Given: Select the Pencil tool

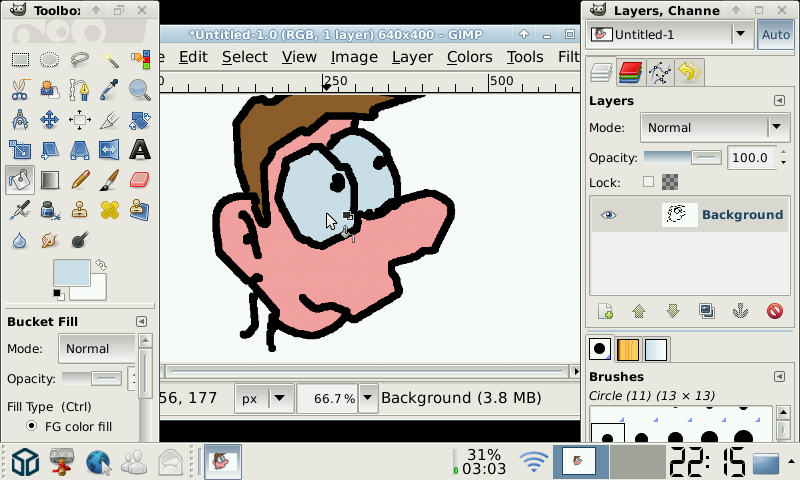Looking at the screenshot, I should pyautogui.click(x=80, y=180).
